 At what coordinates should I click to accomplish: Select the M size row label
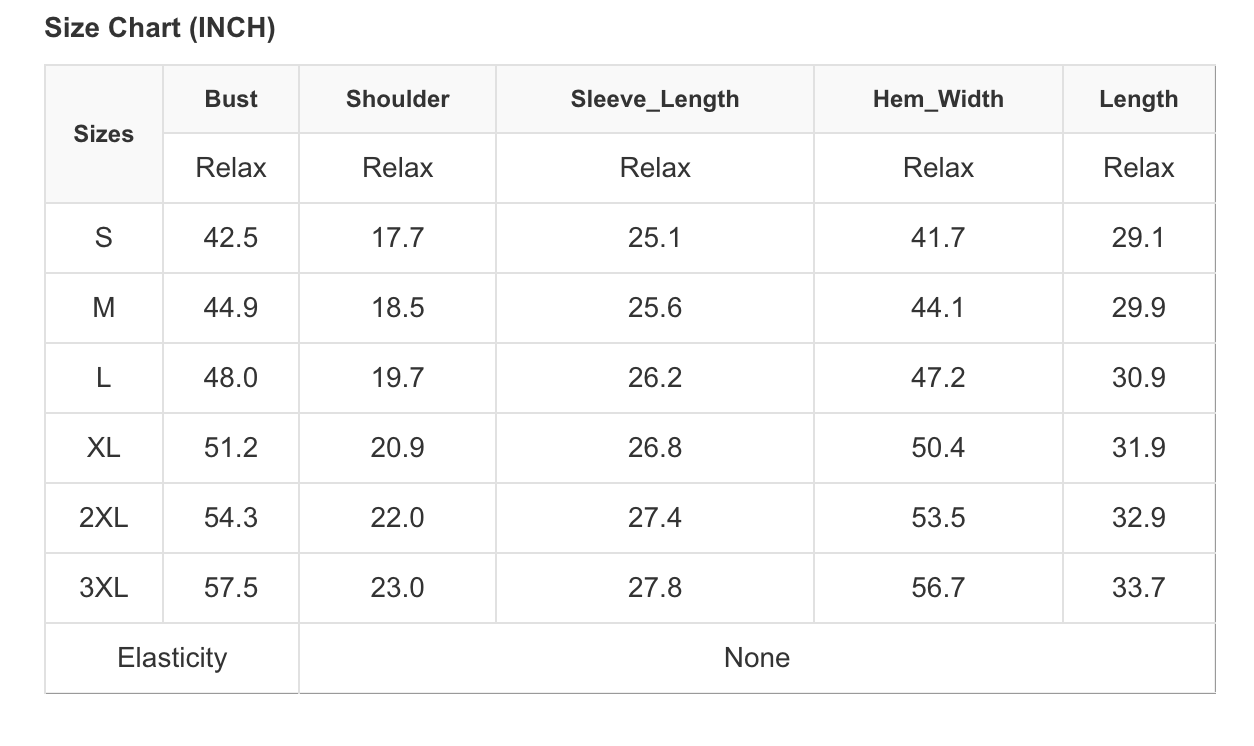tap(104, 308)
